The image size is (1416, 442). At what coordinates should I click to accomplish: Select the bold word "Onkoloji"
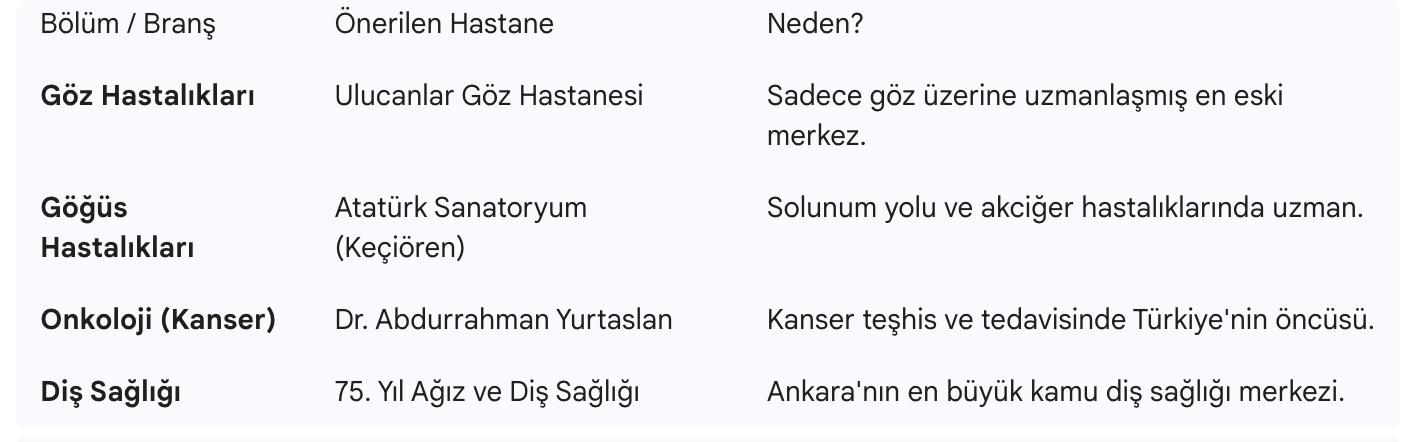96,320
